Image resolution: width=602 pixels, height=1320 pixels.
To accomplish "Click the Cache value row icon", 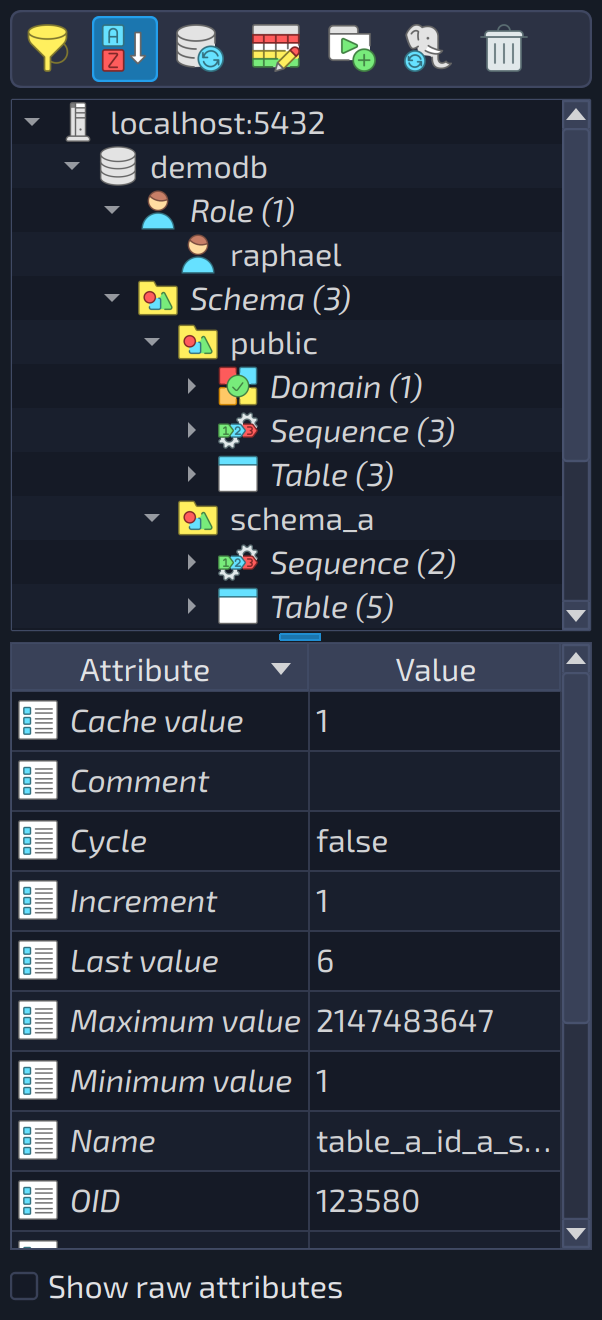I will [39, 721].
